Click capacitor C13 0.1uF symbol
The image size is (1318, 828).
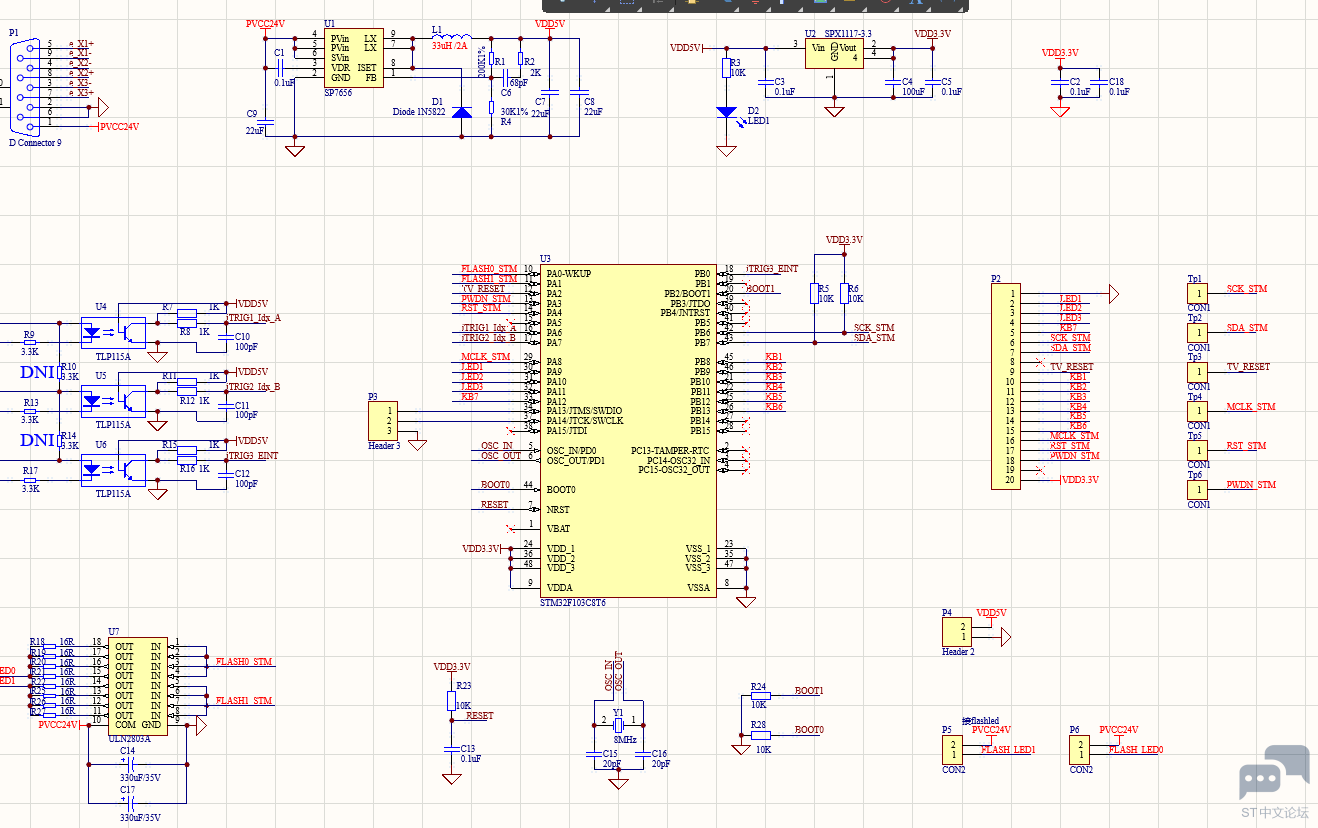coord(451,749)
